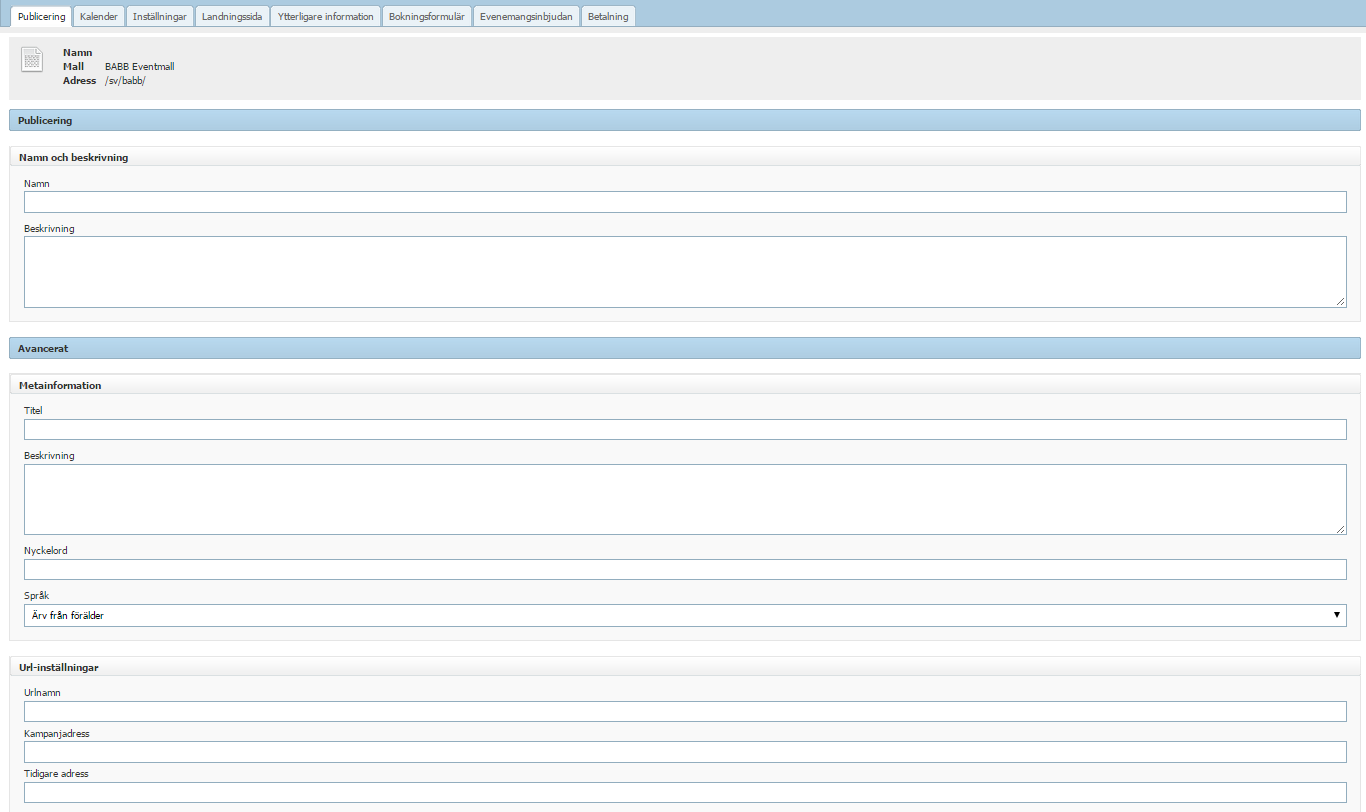This screenshot has height=812, width=1366.
Task: Click the Kampanjadress input field
Action: pyautogui.click(x=685, y=752)
